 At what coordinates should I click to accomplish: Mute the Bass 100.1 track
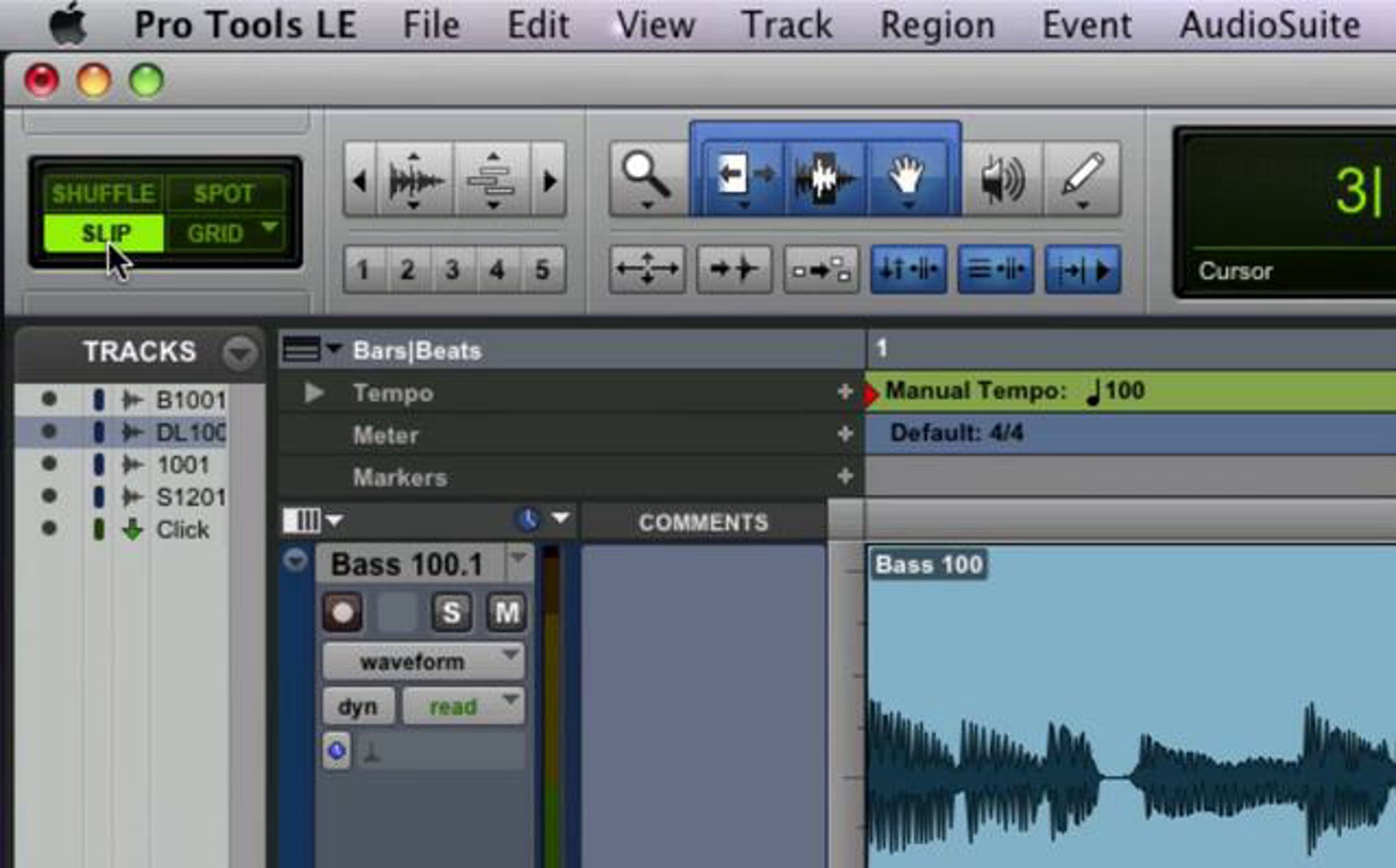coord(506,612)
